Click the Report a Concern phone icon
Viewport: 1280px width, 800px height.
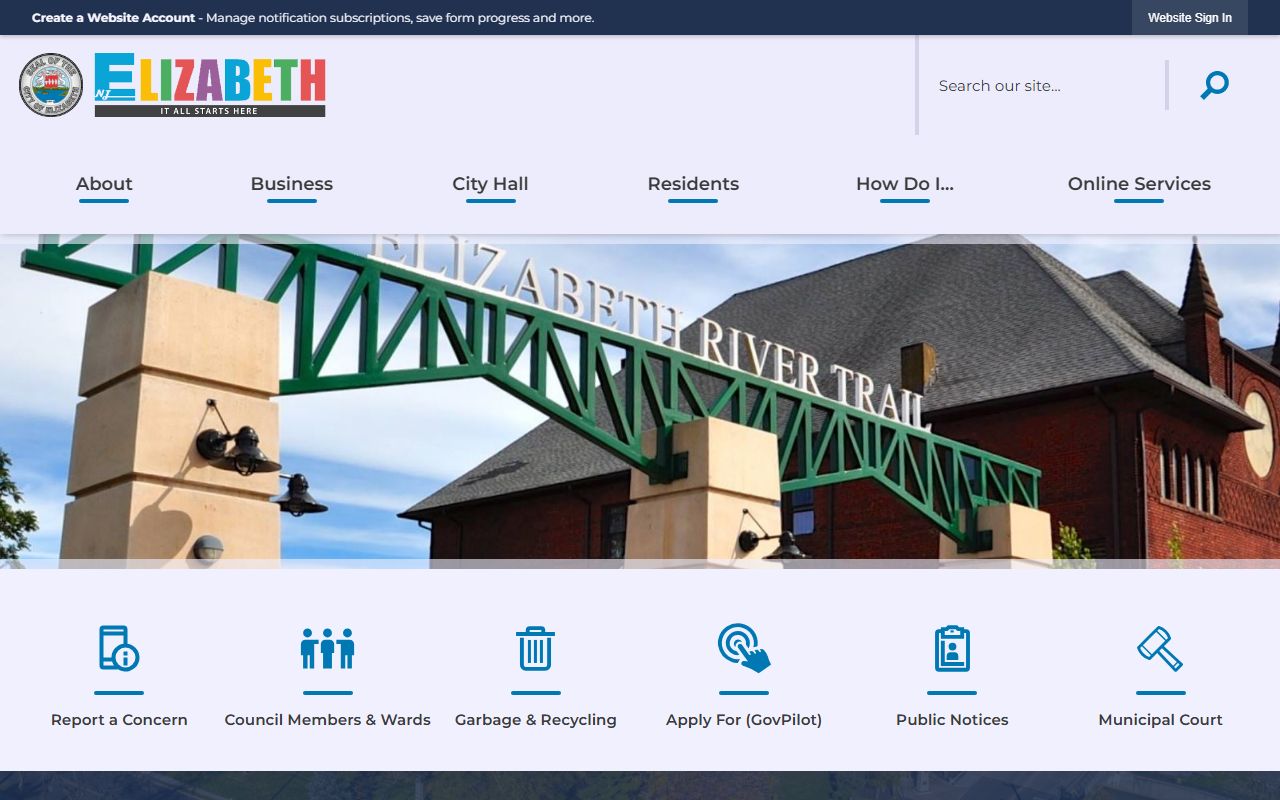click(119, 648)
